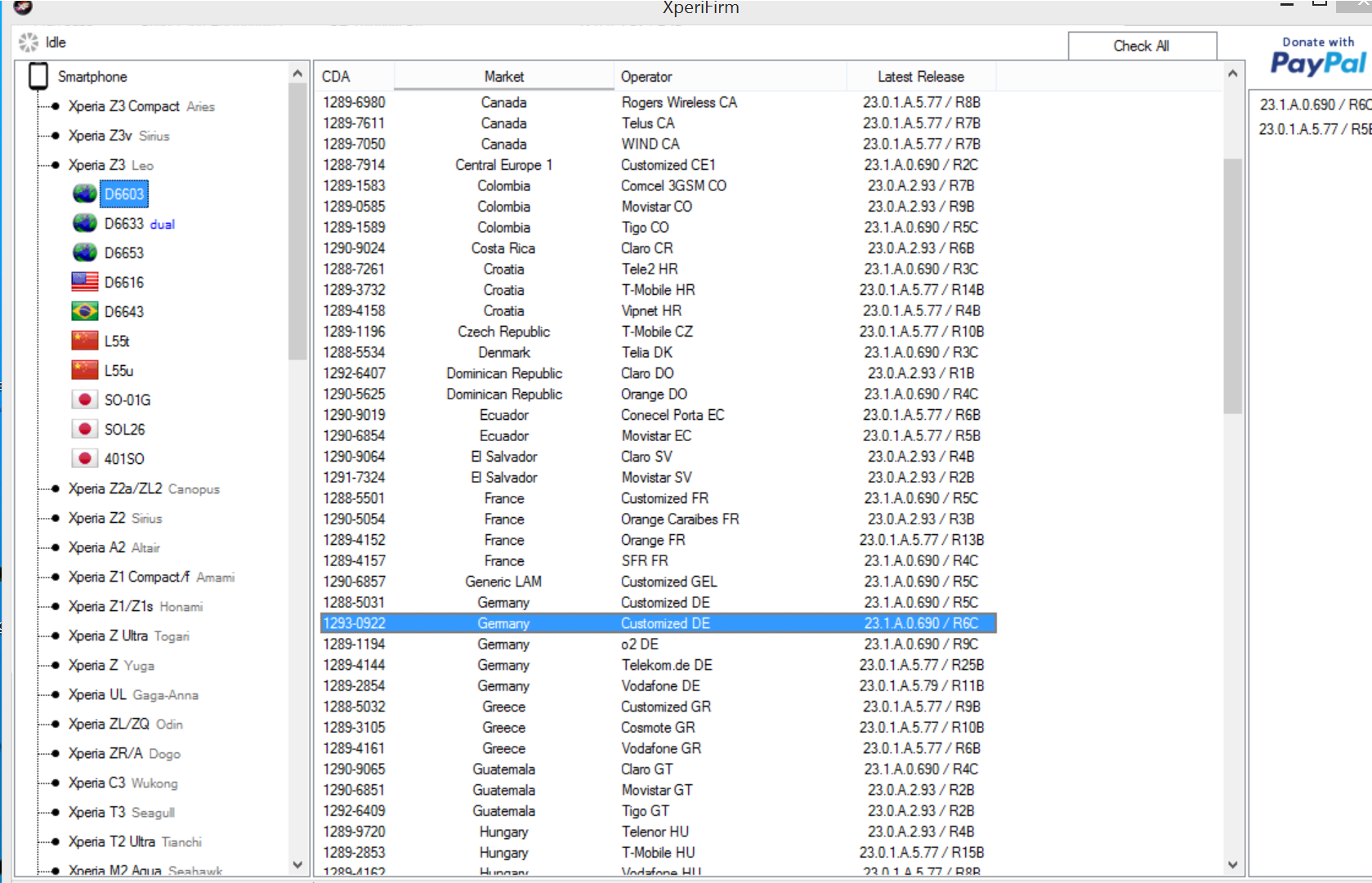
Task: Click the Japan flag icon for SOL26
Action: (85, 429)
